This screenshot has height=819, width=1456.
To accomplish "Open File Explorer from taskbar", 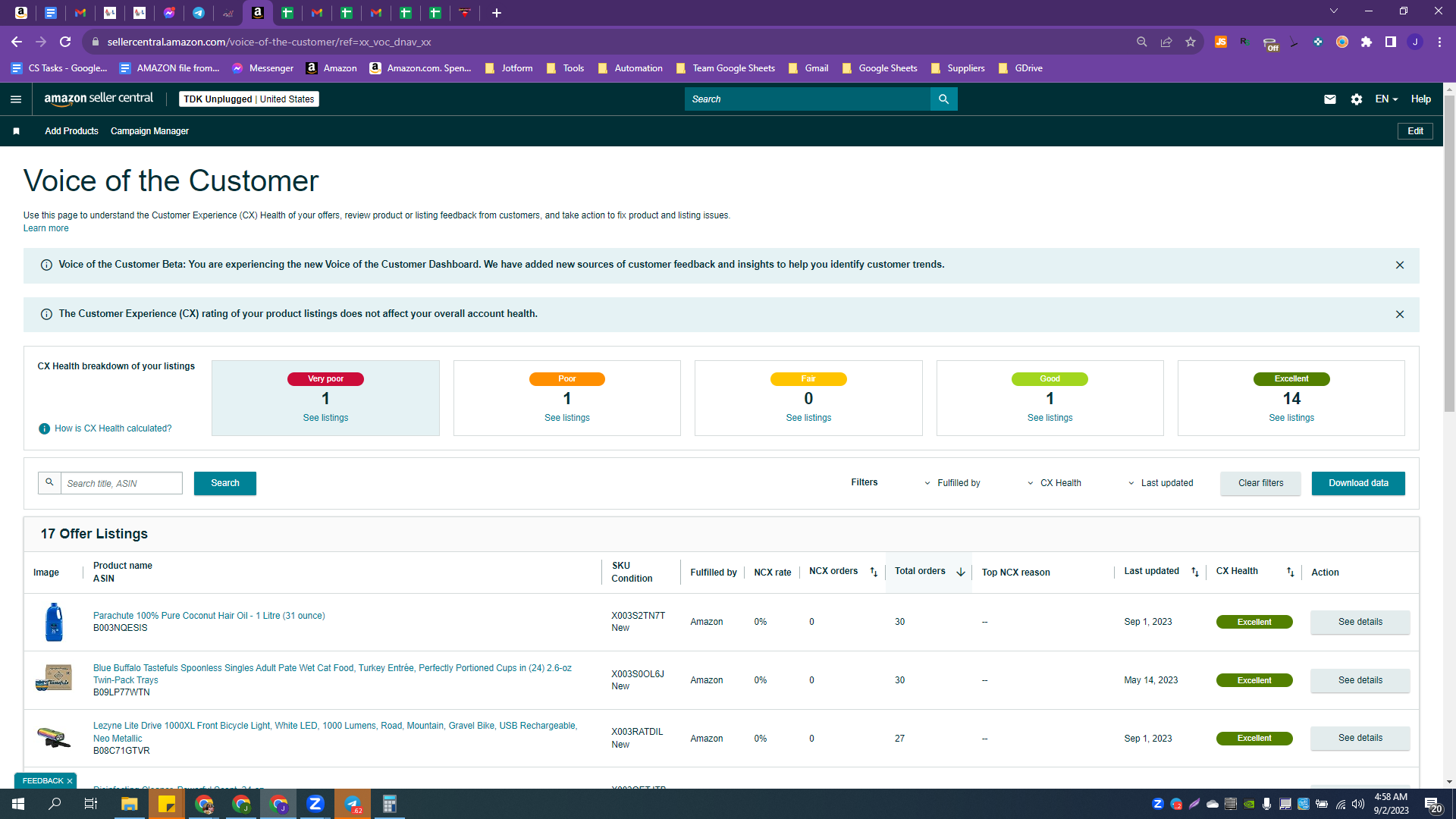I will [x=130, y=804].
